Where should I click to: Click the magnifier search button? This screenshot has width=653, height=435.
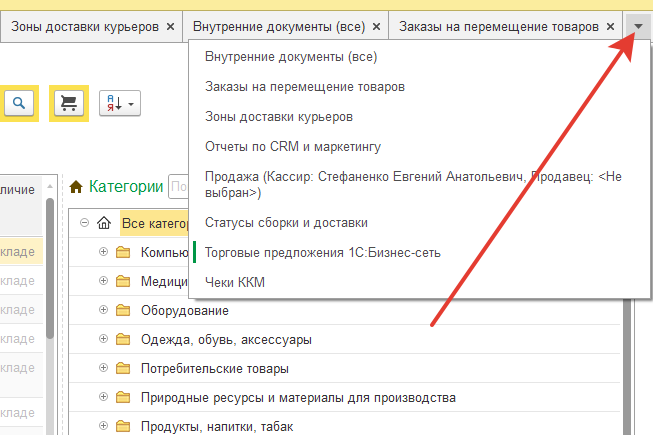point(20,104)
